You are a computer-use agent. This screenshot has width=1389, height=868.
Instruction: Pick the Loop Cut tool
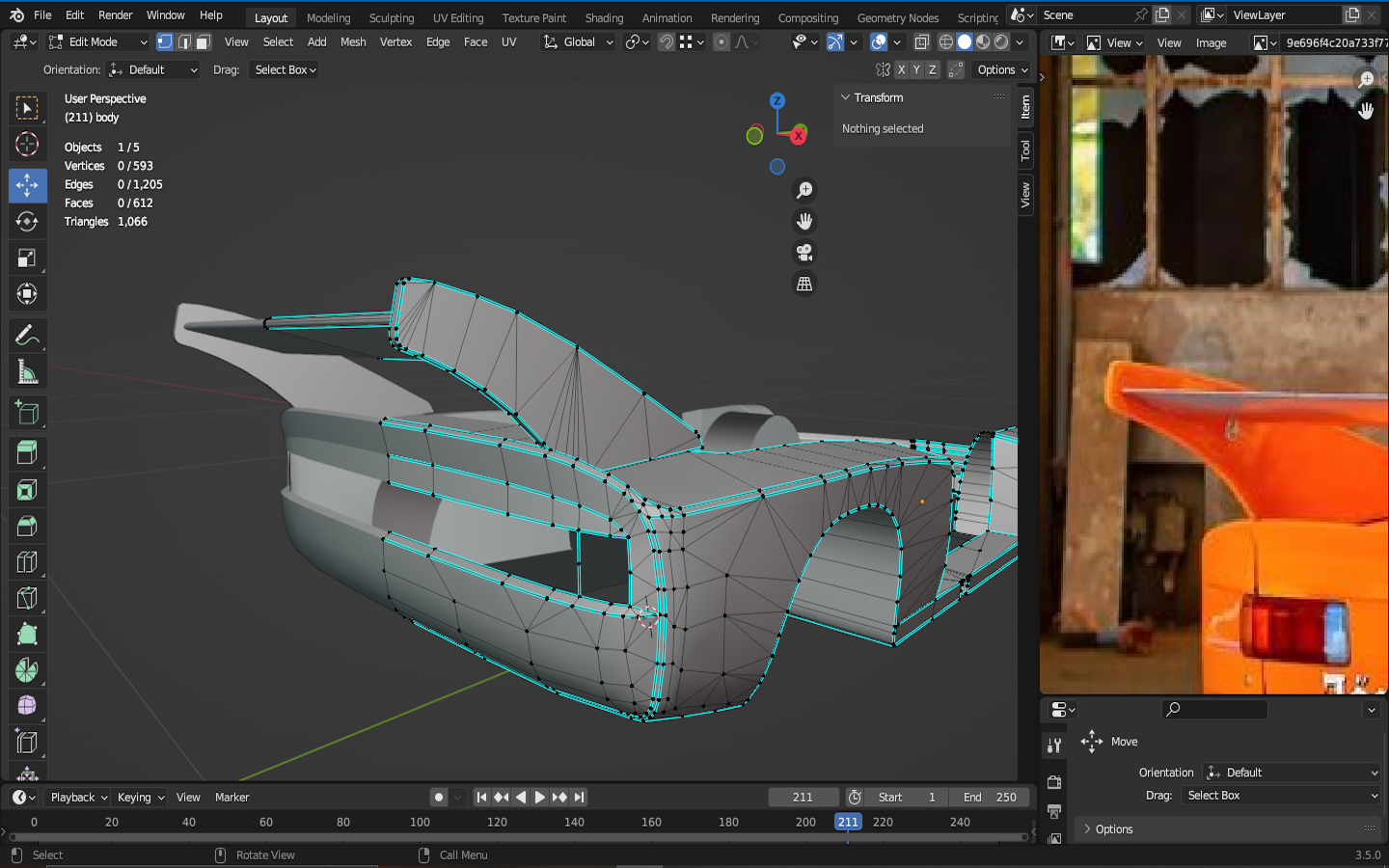pos(27,562)
